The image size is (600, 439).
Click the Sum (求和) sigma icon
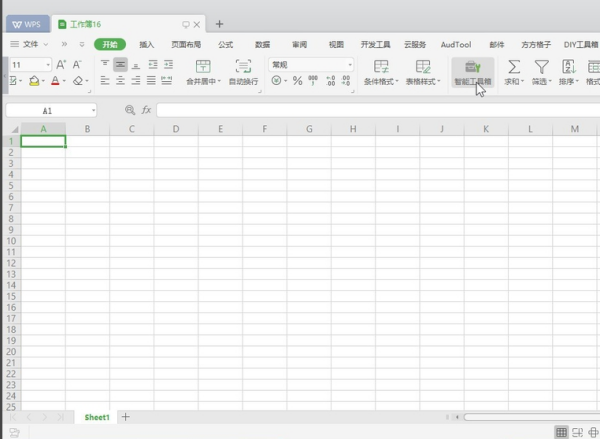point(514,66)
